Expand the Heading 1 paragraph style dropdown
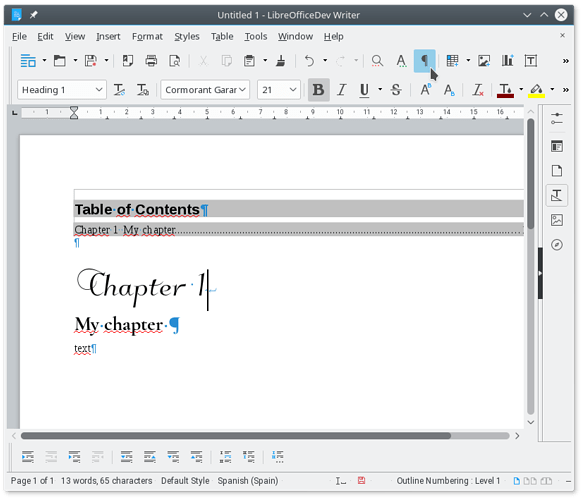 click(x=99, y=90)
